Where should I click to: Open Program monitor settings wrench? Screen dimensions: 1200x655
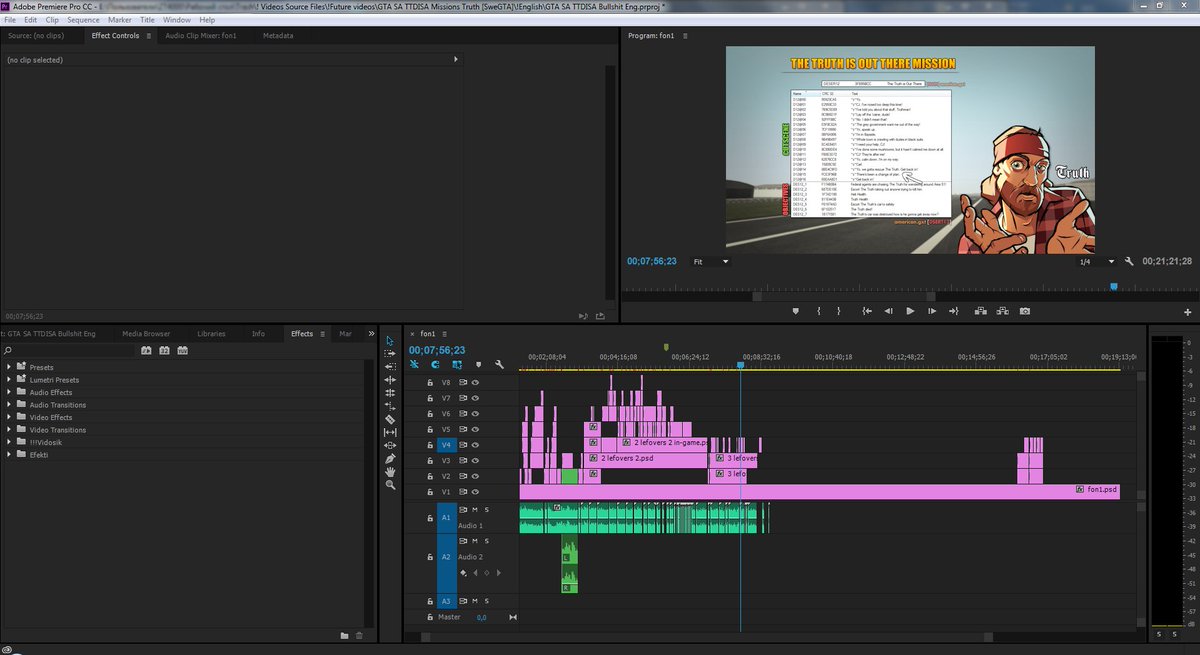click(1128, 261)
